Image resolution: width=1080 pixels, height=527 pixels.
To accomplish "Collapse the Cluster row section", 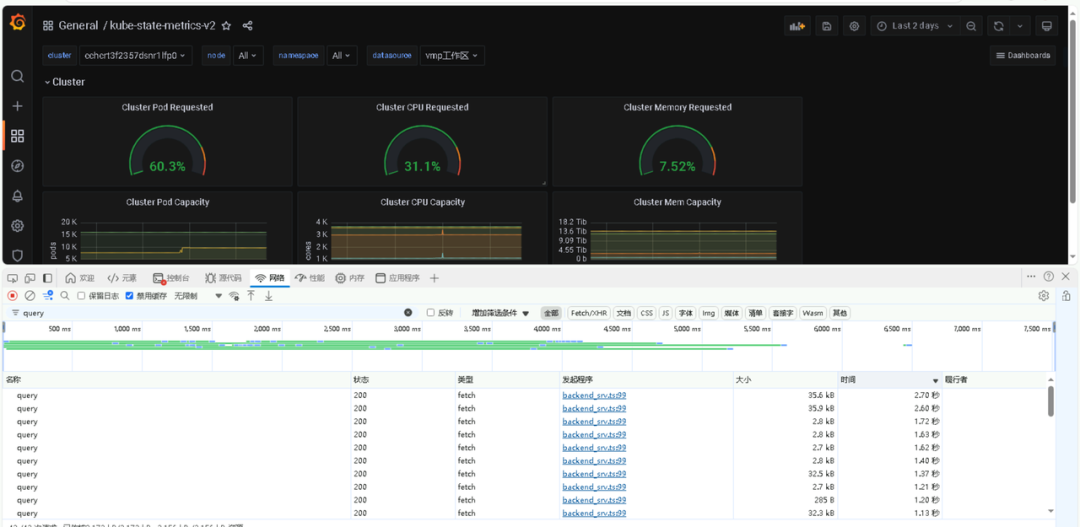I will [x=64, y=82].
